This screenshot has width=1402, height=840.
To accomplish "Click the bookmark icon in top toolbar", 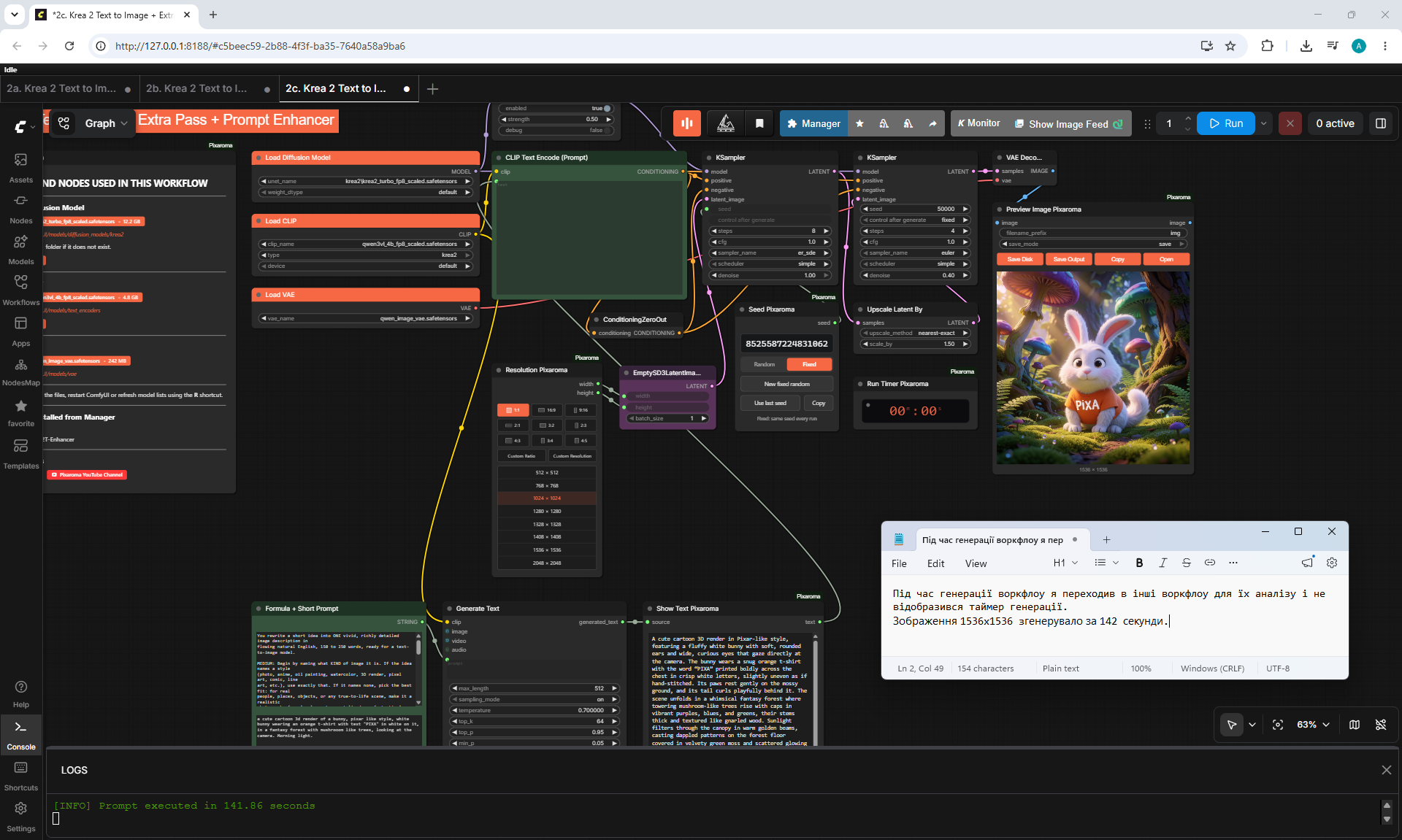I will coord(759,123).
